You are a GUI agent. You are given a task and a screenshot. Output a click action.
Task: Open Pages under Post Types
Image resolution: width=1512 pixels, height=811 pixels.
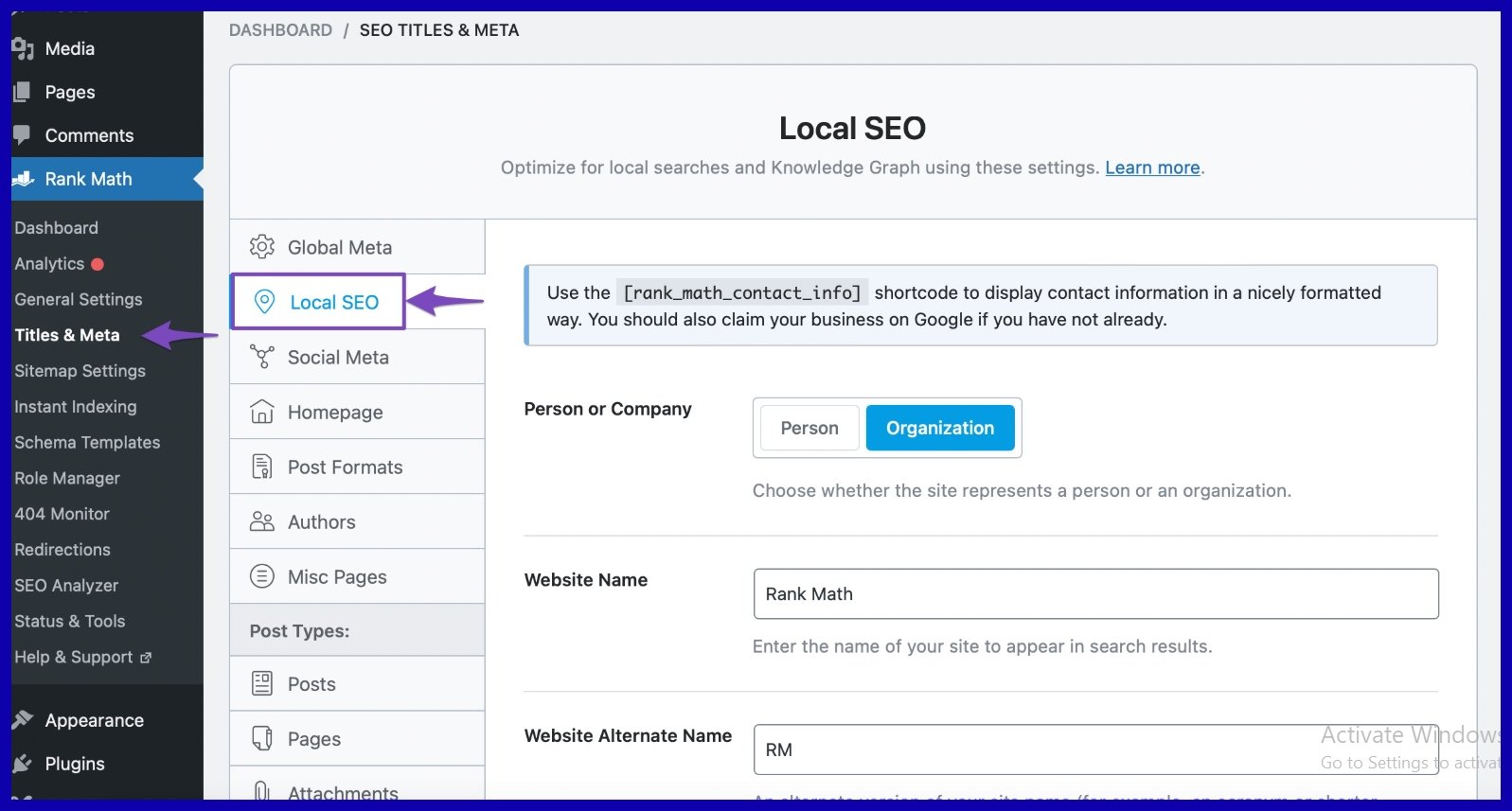click(x=314, y=738)
